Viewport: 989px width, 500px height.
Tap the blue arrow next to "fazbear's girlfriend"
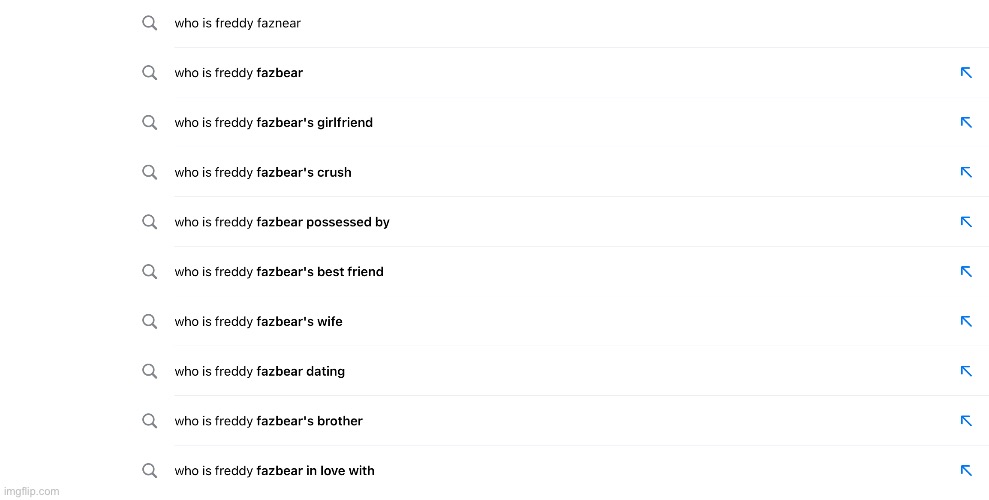966,122
